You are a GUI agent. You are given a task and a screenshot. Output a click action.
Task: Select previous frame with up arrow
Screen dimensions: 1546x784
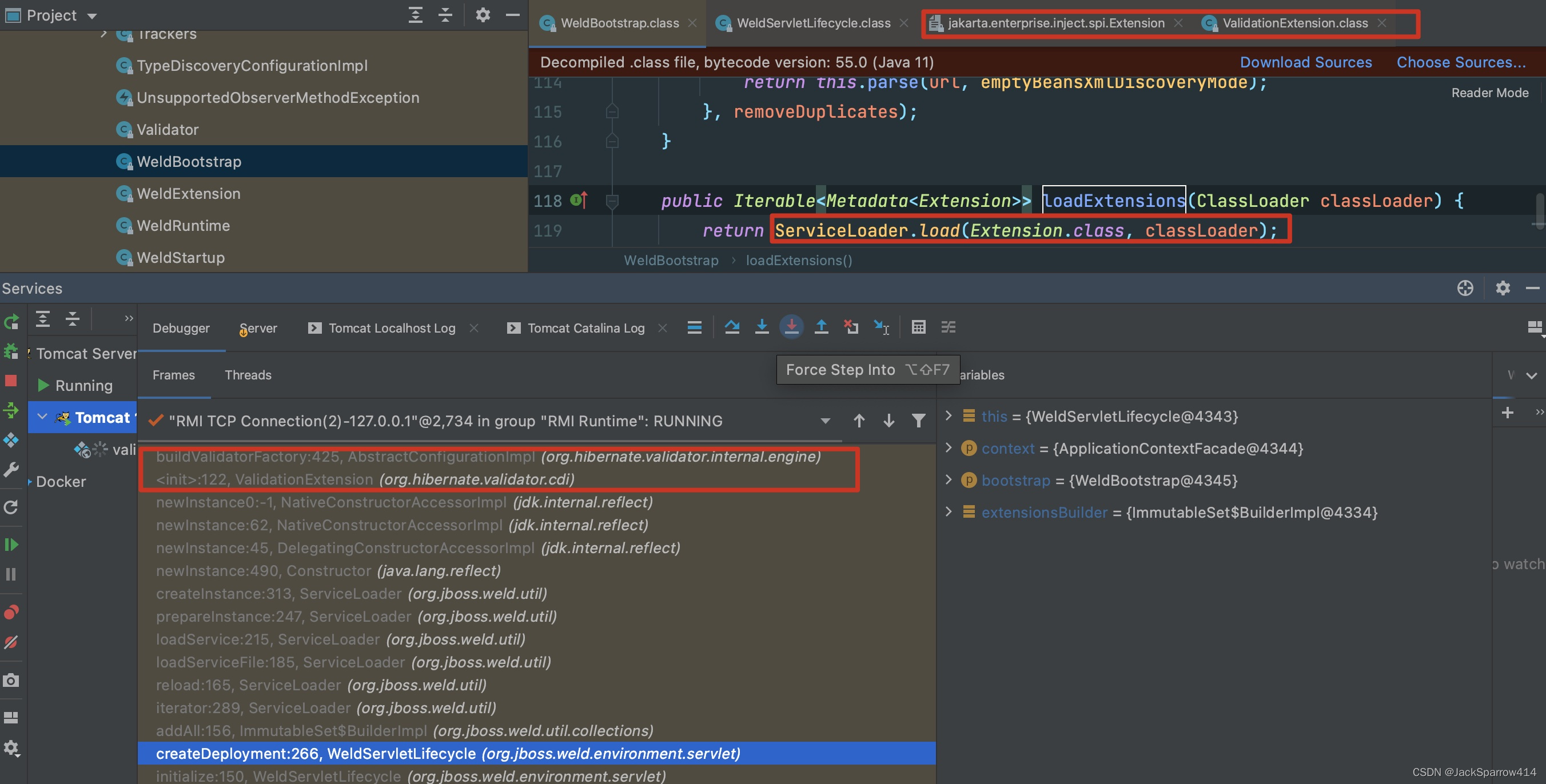coord(859,421)
